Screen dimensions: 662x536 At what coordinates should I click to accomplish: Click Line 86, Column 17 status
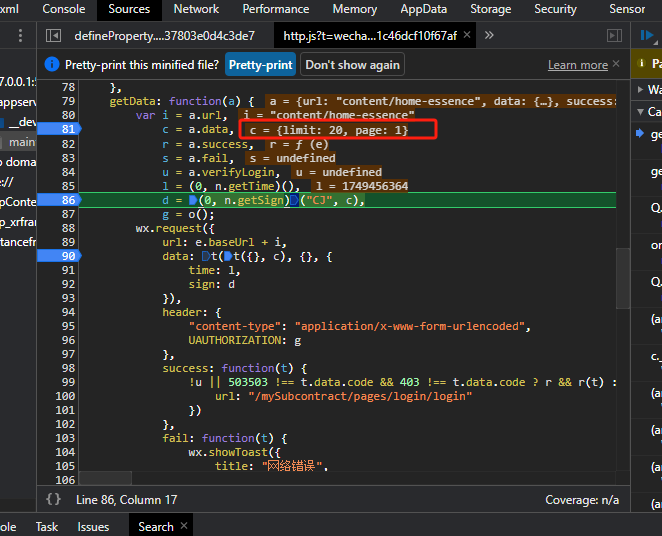point(126,500)
